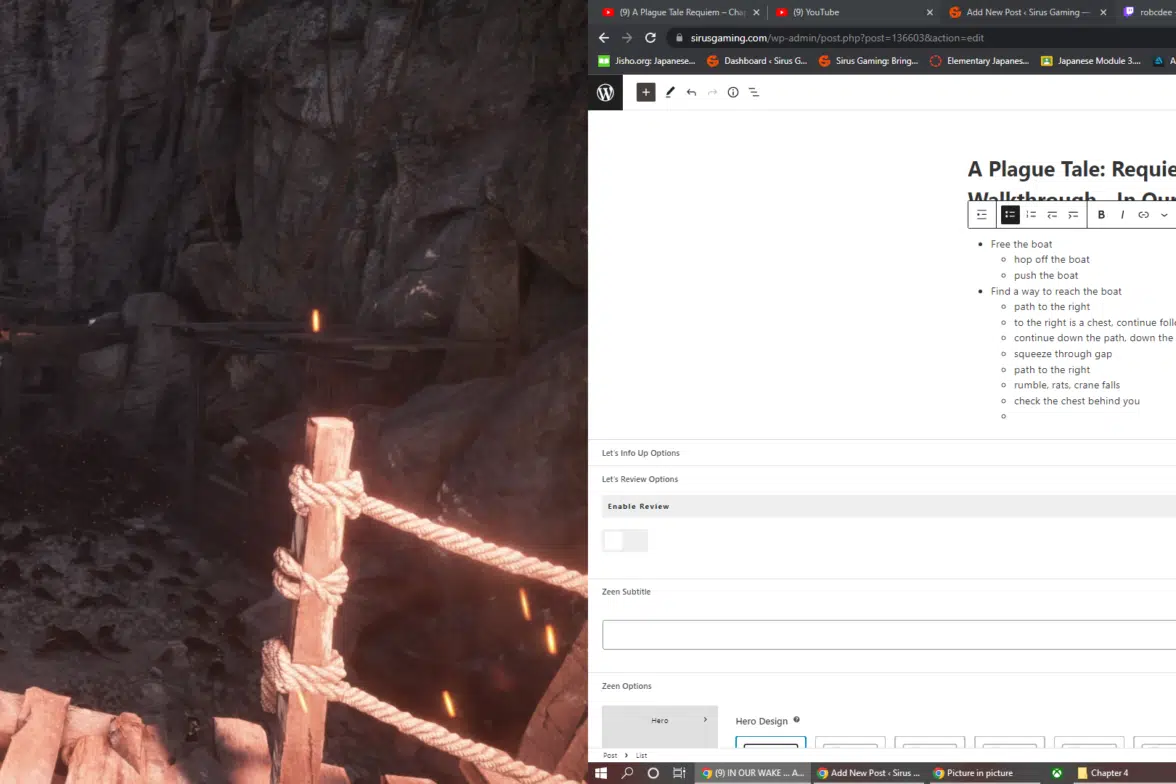
Task: Click the 'Free the boat' list item
Action: tap(1021, 244)
